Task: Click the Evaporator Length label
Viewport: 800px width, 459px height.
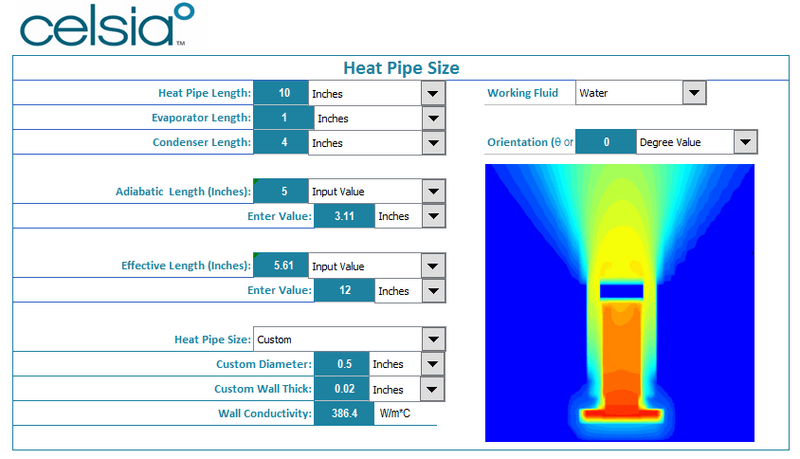Action: click(202, 118)
